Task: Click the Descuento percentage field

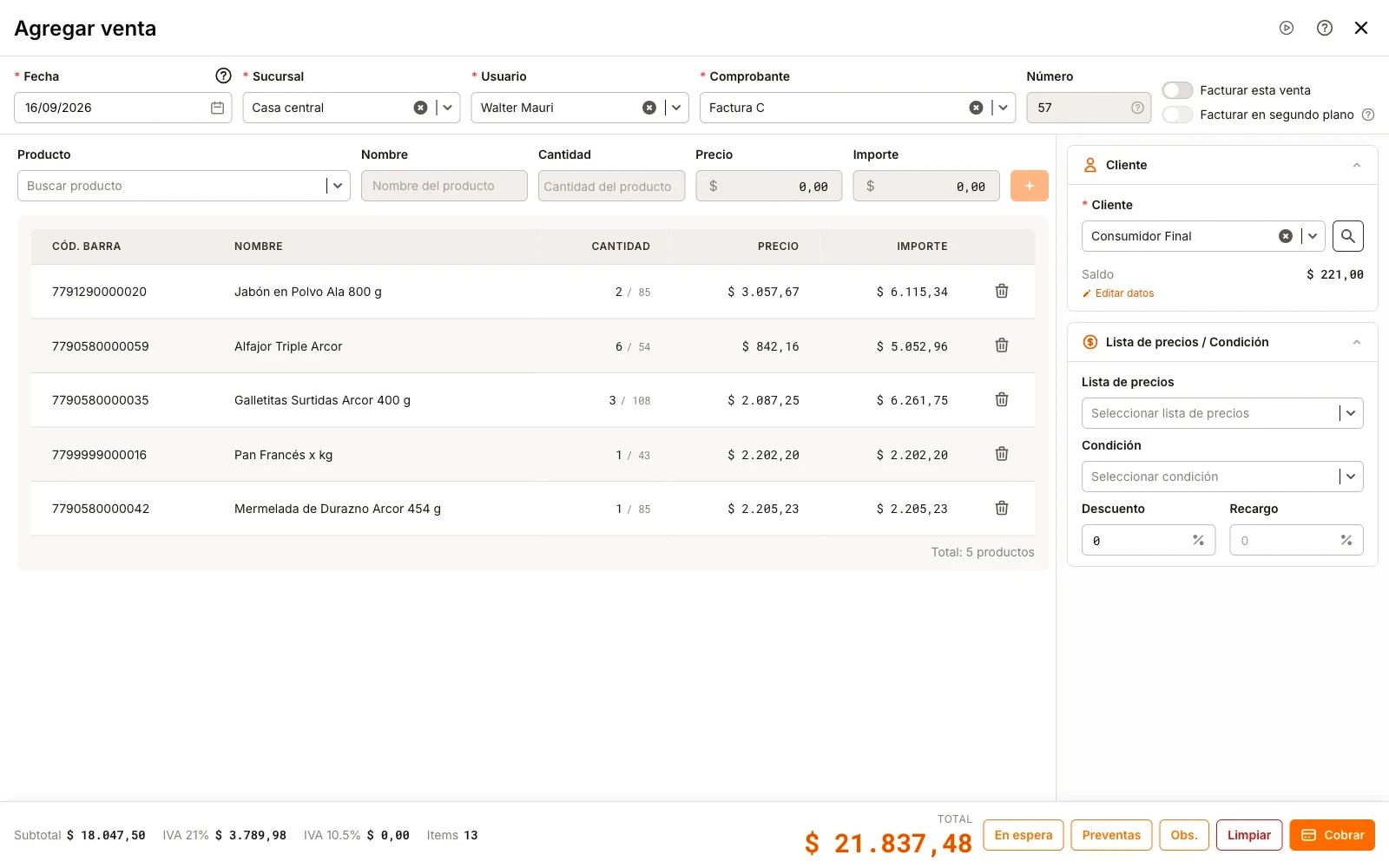Action: point(1149,540)
